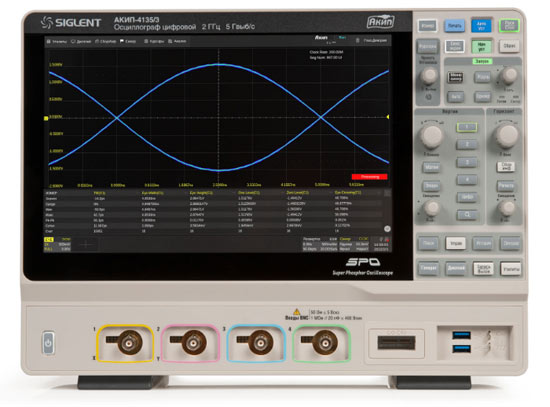Push the power button on front panel
The height and width of the screenshot is (407, 550).
point(48,342)
